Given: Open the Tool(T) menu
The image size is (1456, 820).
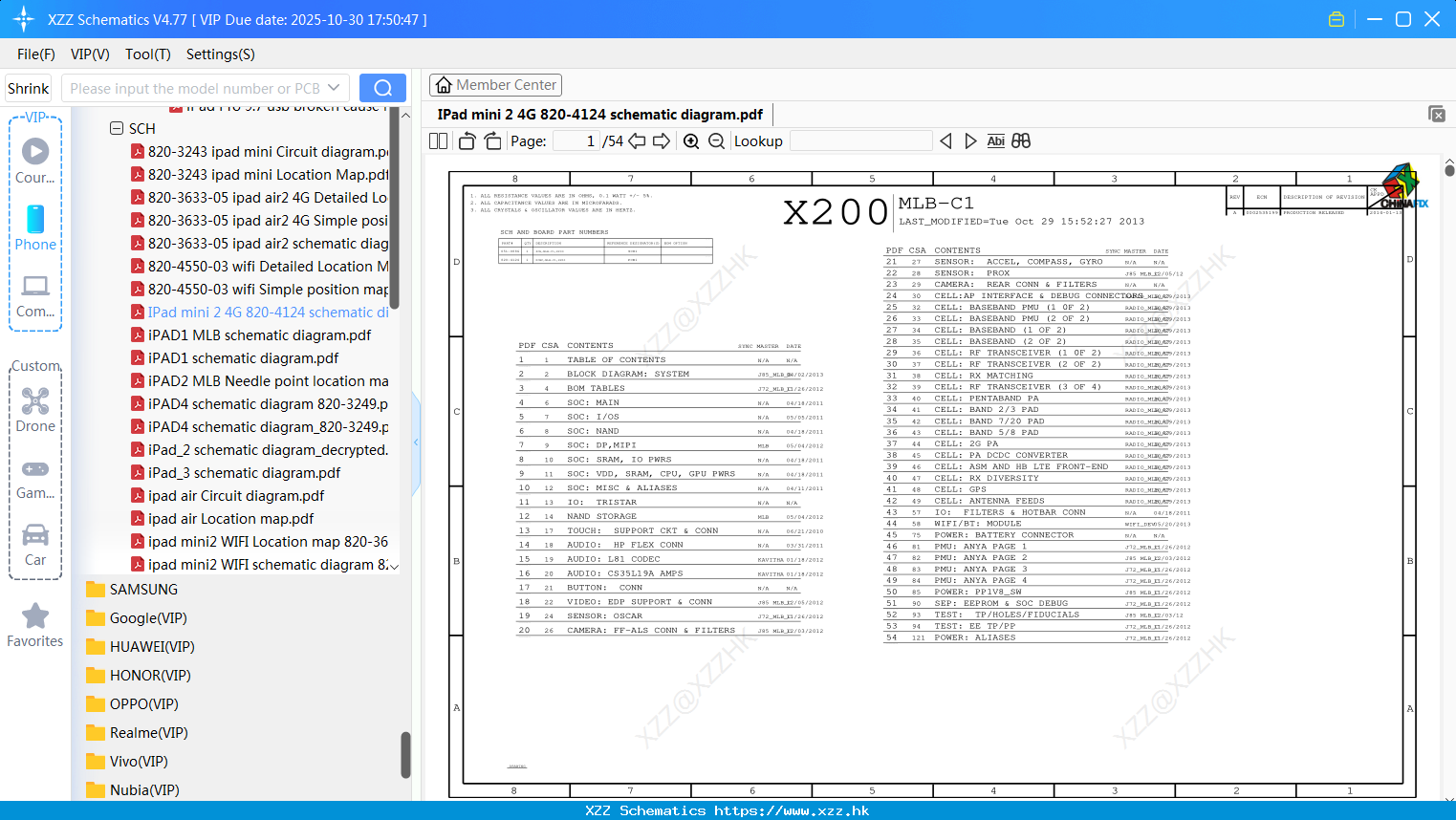Looking at the screenshot, I should coord(148,54).
